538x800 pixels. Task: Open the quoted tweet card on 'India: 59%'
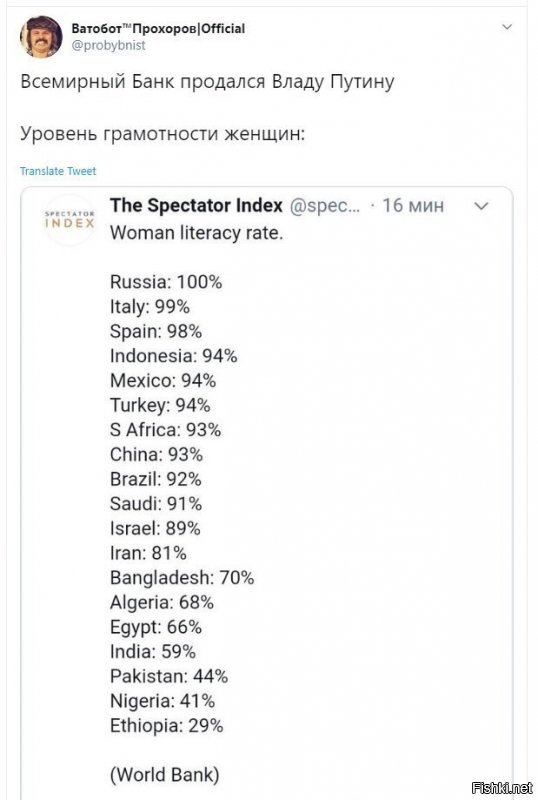(x=153, y=652)
